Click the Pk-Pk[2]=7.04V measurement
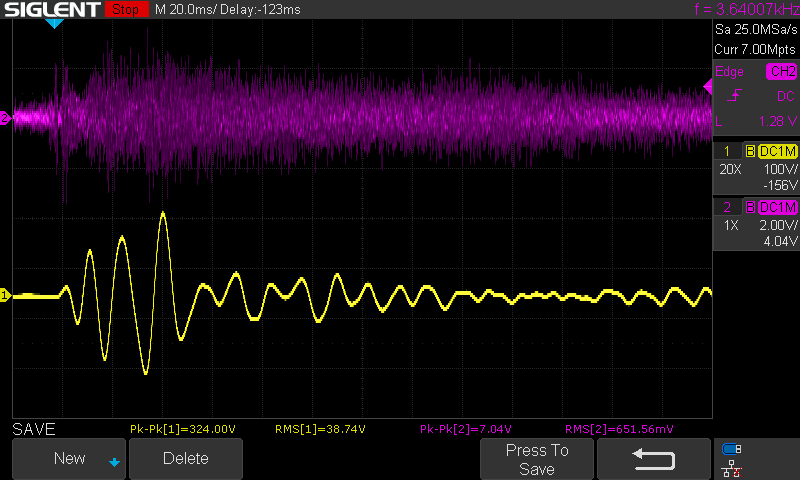The width and height of the screenshot is (800, 480). pos(465,429)
